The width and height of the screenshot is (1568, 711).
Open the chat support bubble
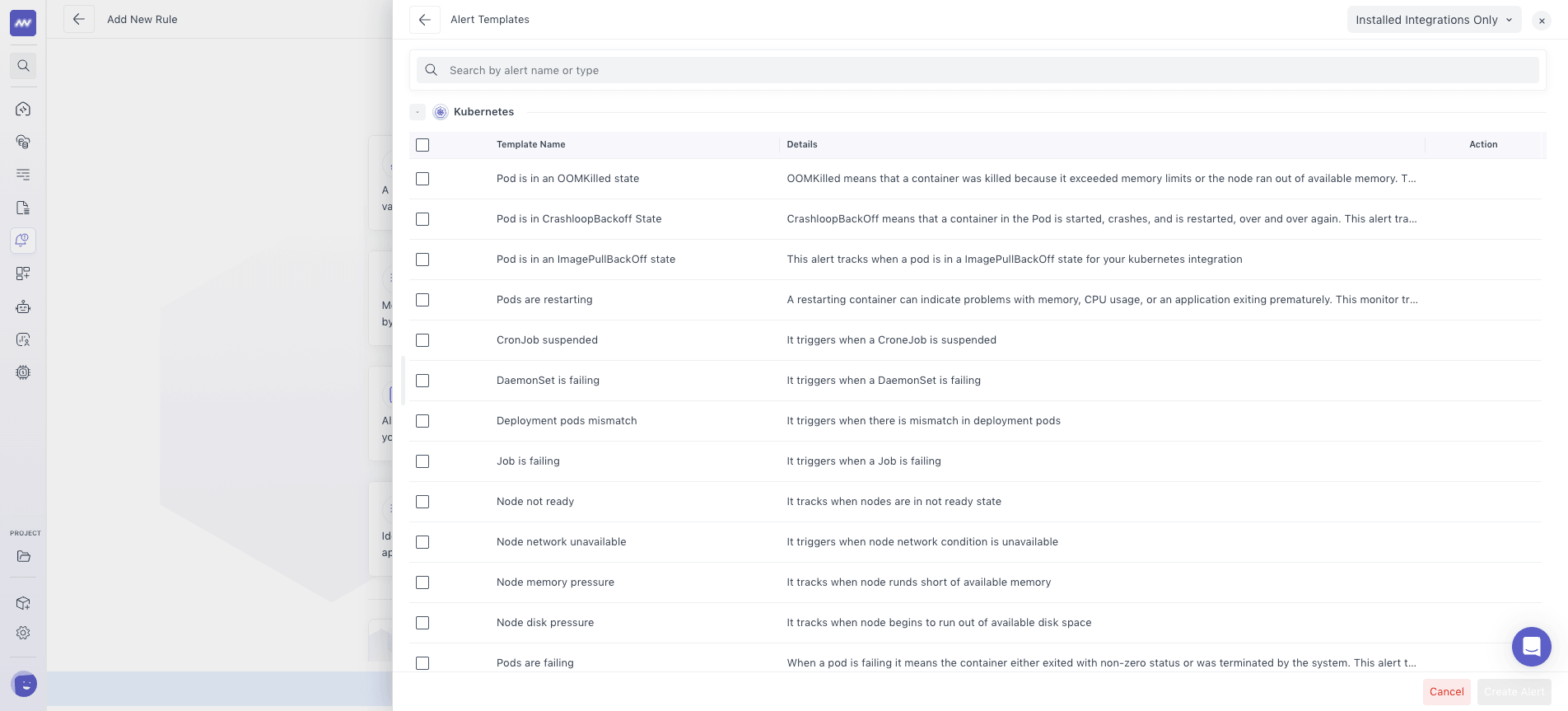(x=1531, y=647)
